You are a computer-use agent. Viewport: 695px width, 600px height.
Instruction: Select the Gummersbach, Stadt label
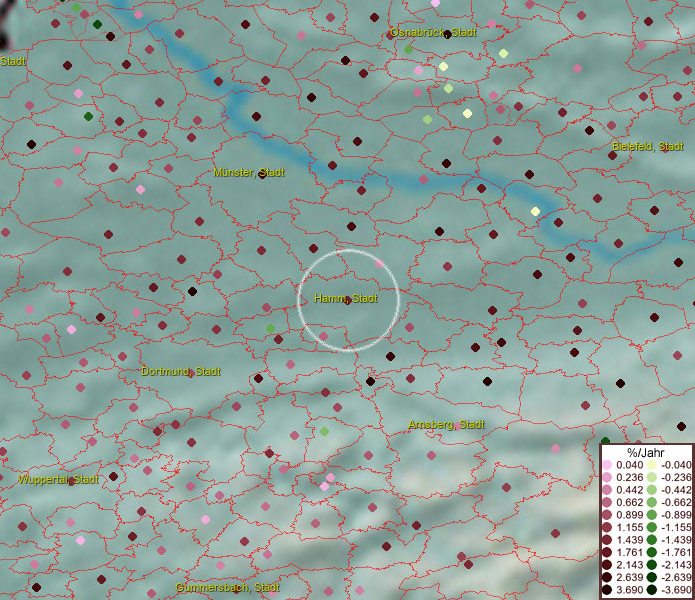tap(227, 588)
